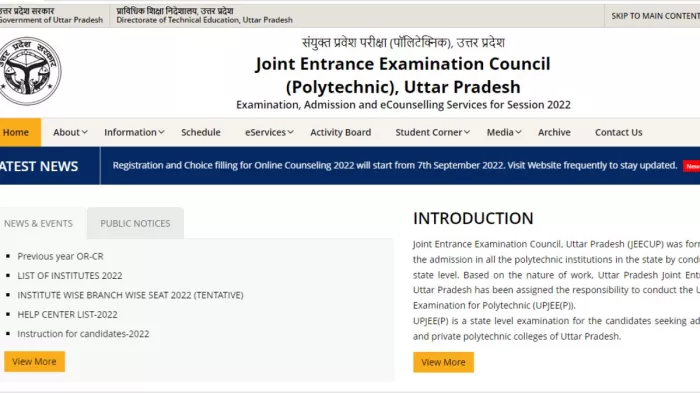The image size is (700, 394).
Task: Click View More under Introduction
Action: click(x=443, y=362)
